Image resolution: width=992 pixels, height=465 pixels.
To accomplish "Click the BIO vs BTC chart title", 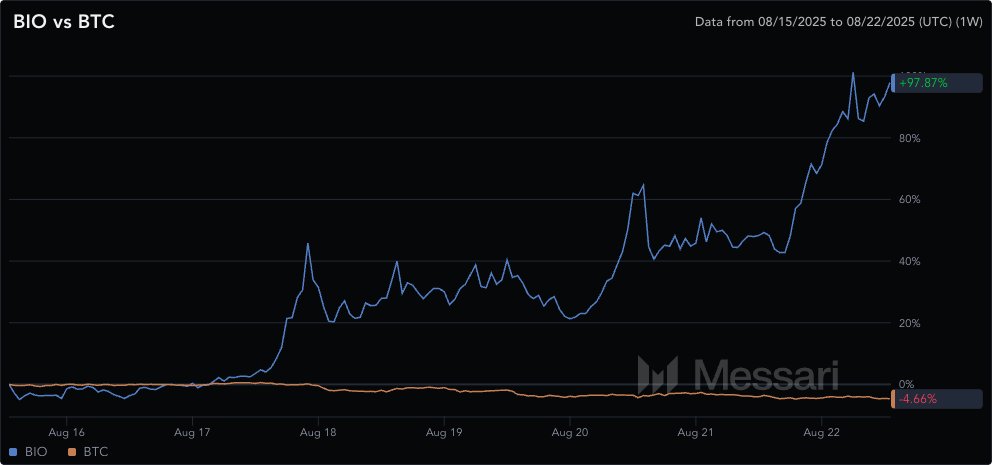I will tap(63, 22).
